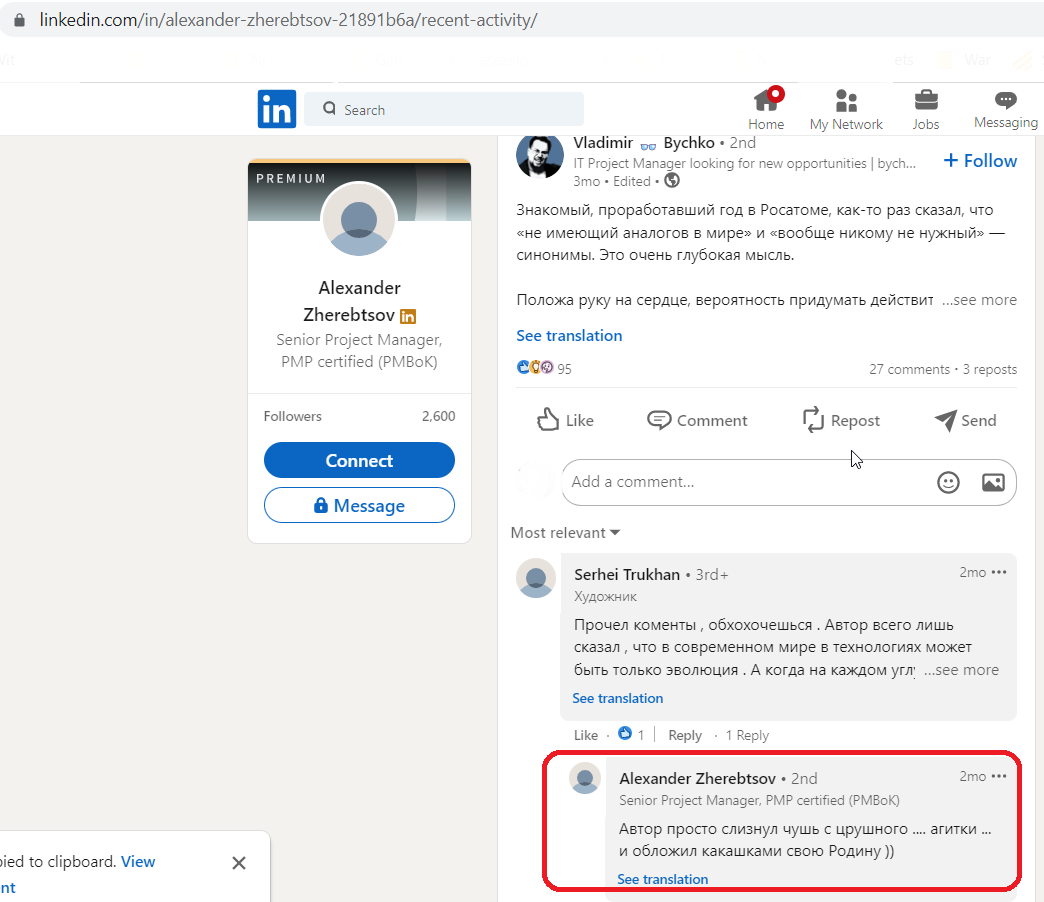The width and height of the screenshot is (1044, 902).
Task: Open Serhei Trukhan's profile name link
Action: (627, 574)
